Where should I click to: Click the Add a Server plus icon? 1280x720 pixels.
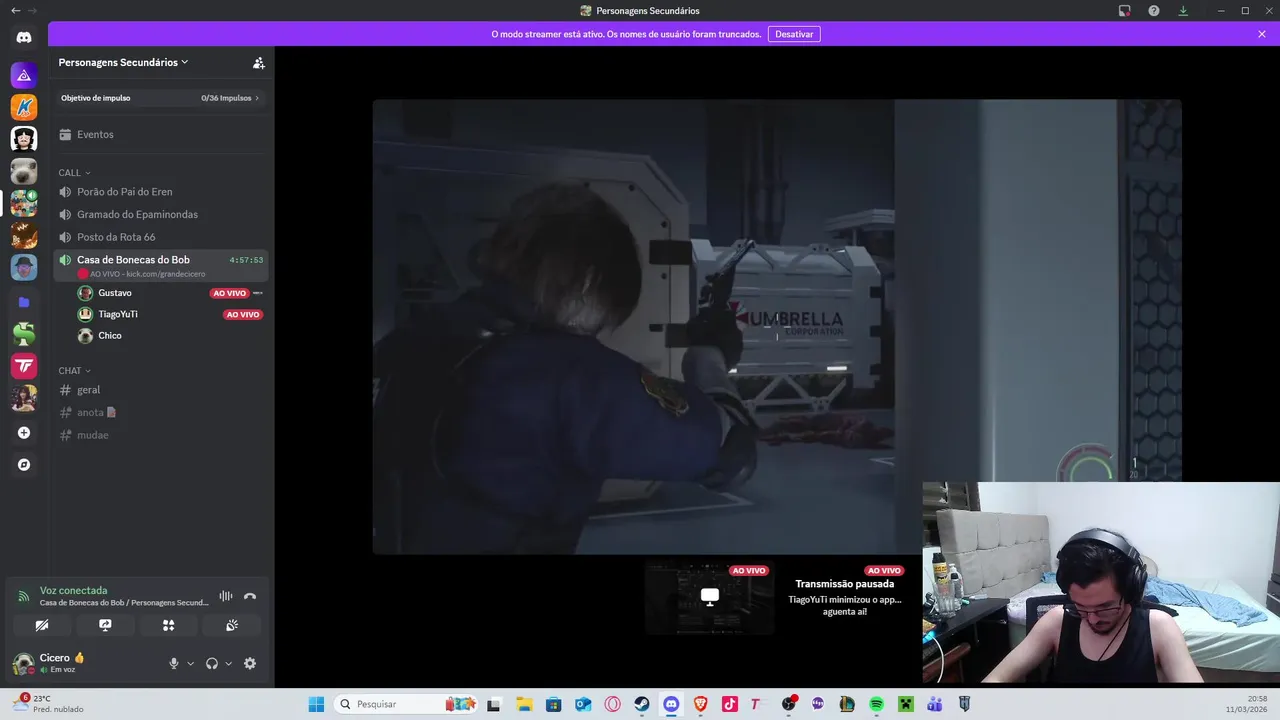pos(24,433)
